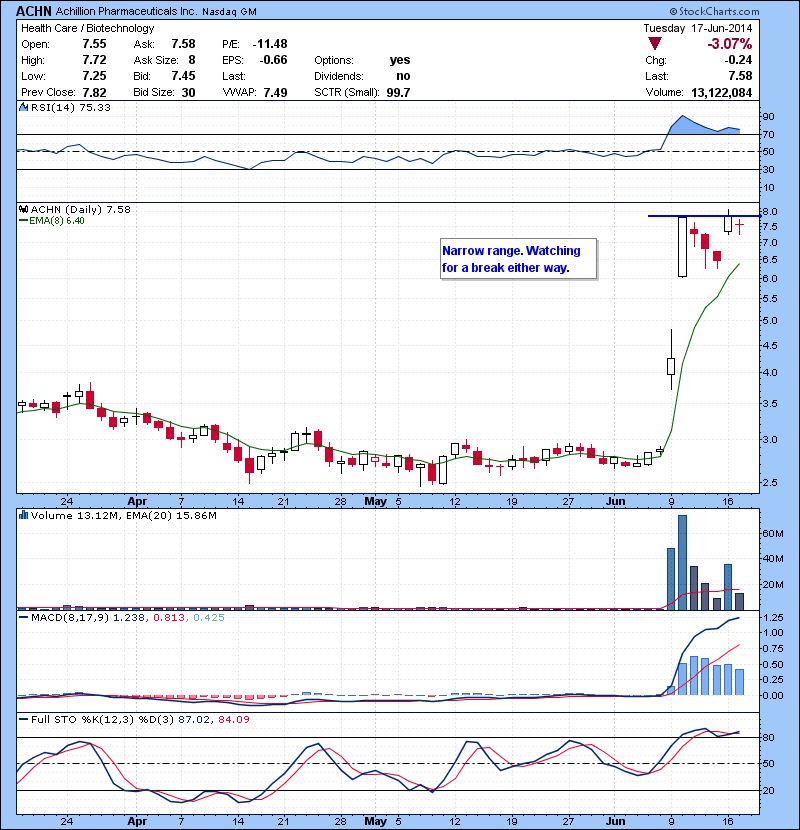
Task: Click the EPS value -0.66
Action: [273, 60]
